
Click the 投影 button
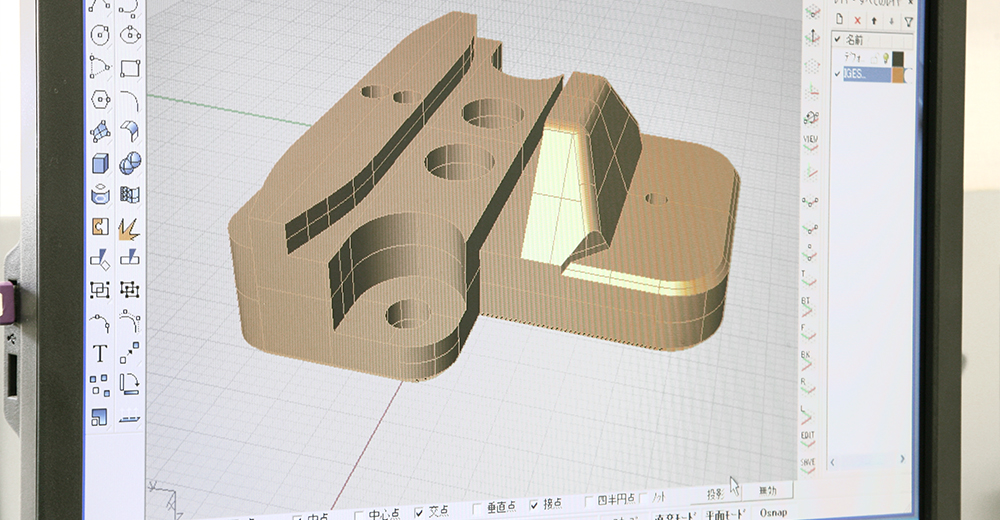click(715, 494)
